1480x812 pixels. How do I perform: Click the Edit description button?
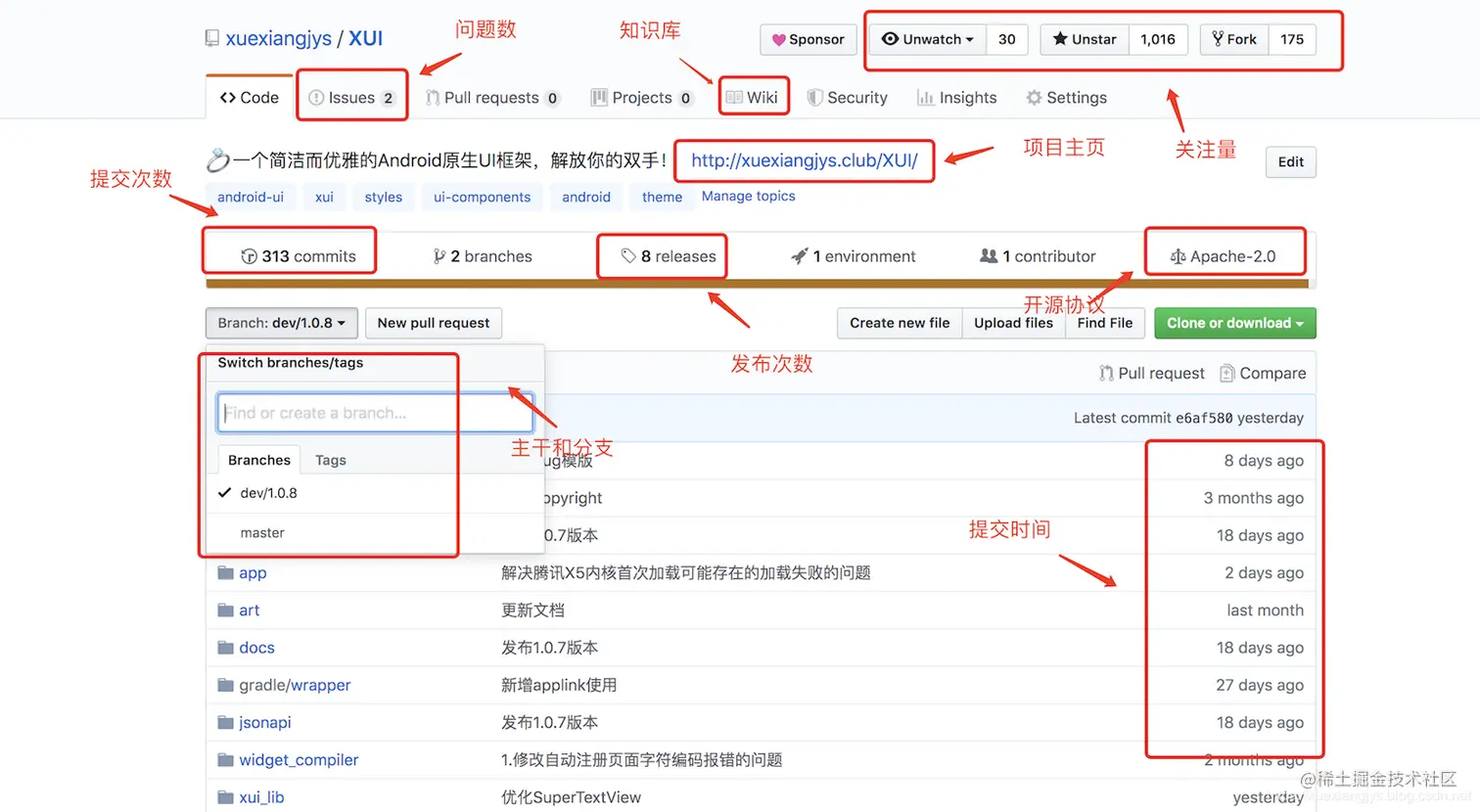(1291, 162)
